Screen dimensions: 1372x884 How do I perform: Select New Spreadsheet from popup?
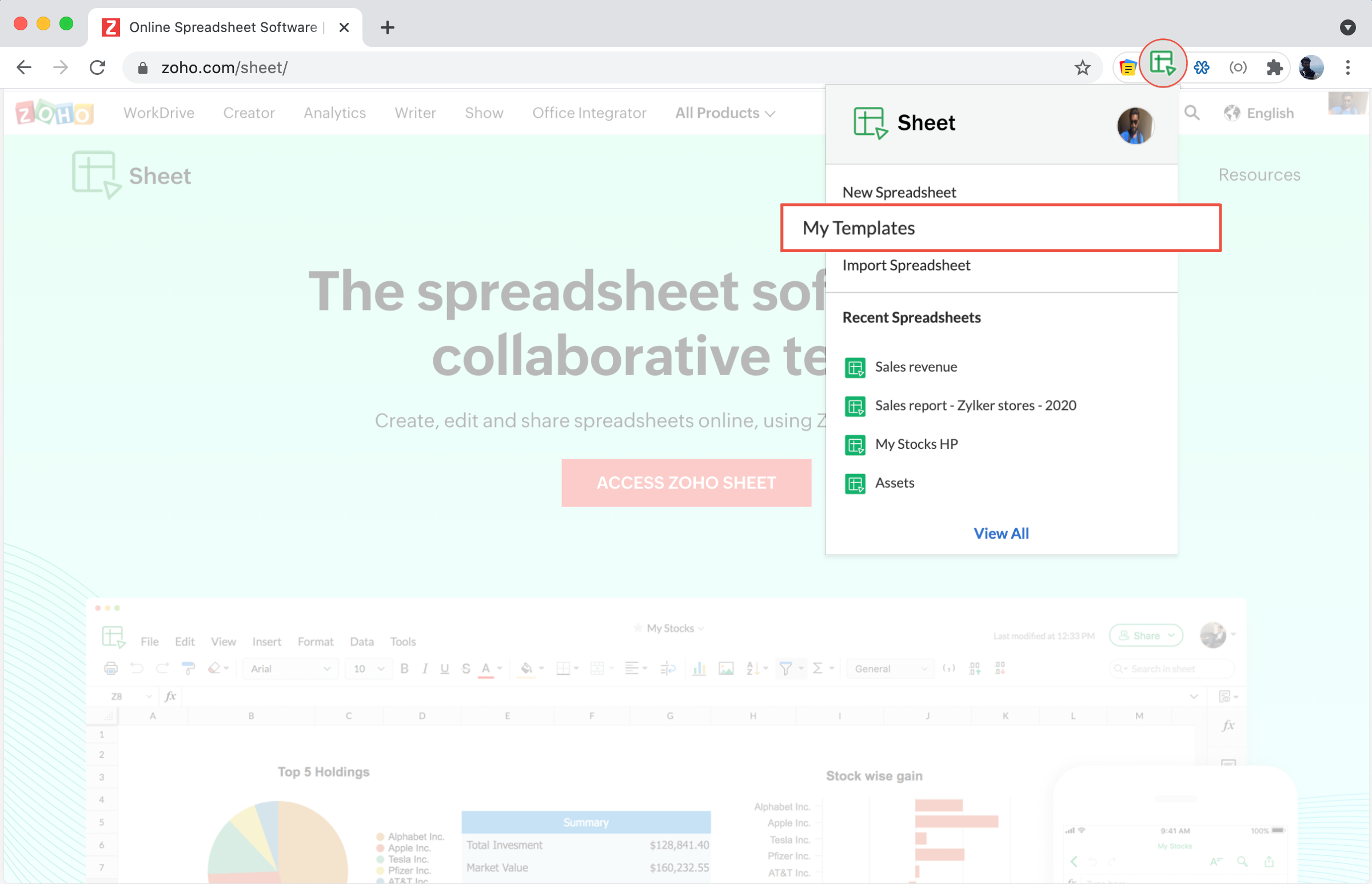pos(899,192)
